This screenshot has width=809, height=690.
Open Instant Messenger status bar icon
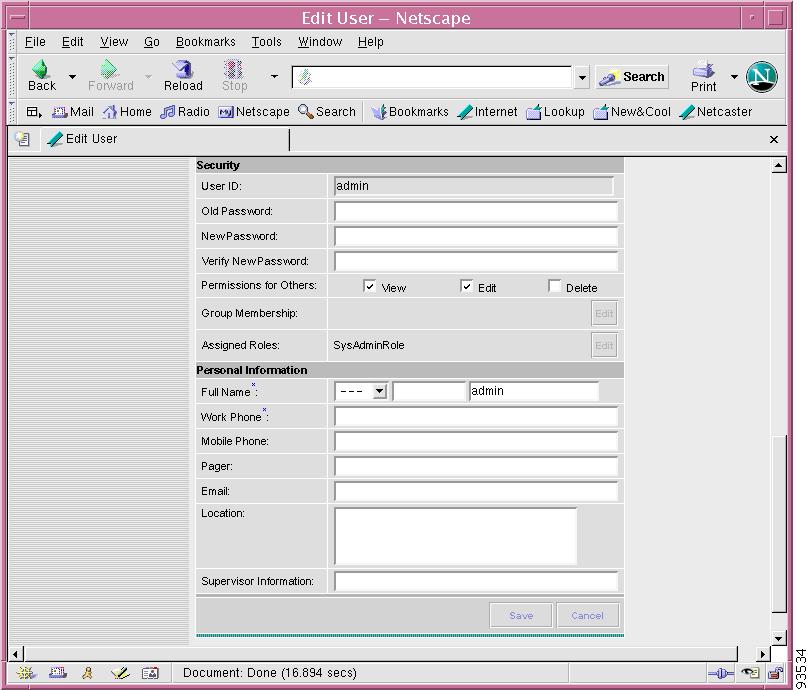pos(88,673)
